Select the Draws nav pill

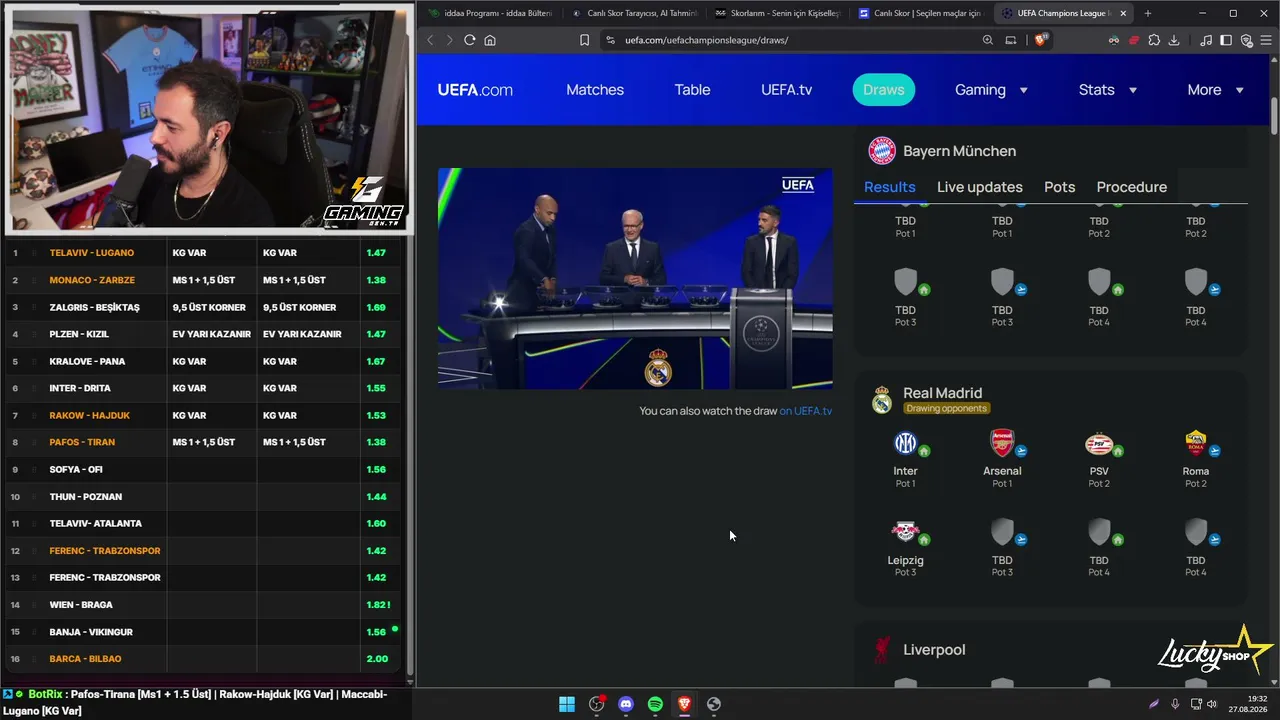click(x=884, y=90)
